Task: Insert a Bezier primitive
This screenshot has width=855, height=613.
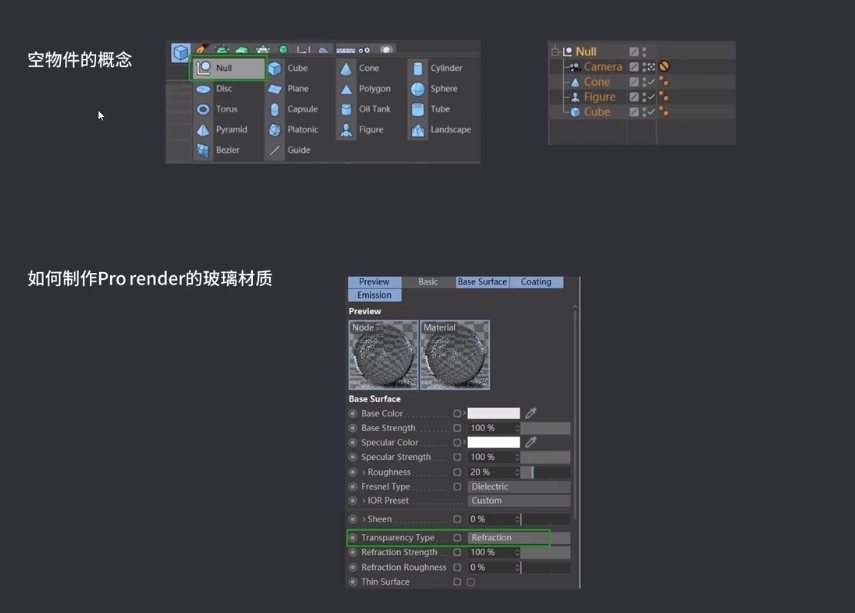Action: (218, 150)
